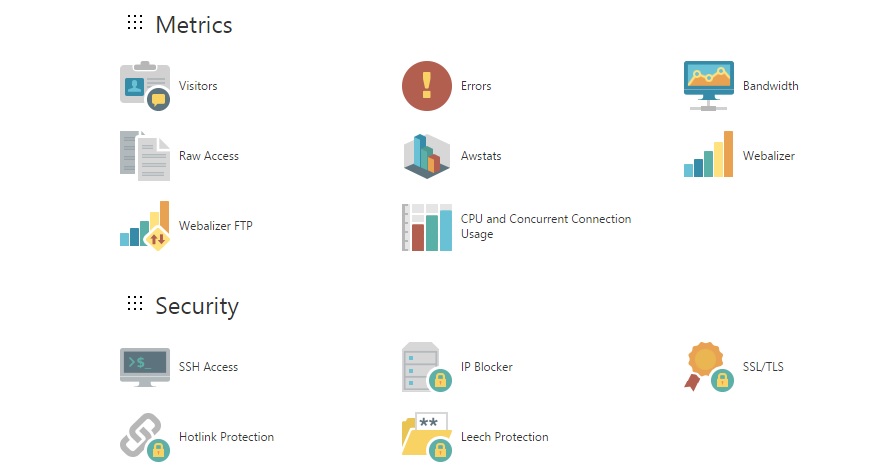Open the Leech Protection folder icon
873x474 pixels.
click(x=425, y=437)
